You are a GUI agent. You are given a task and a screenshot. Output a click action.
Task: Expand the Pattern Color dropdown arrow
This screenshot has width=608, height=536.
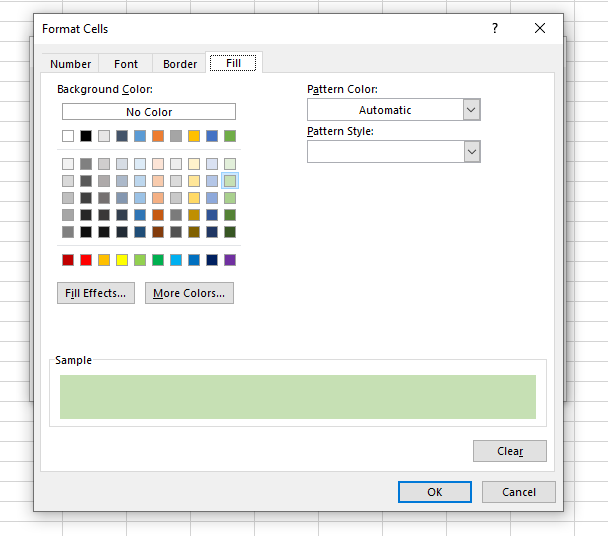coord(472,110)
